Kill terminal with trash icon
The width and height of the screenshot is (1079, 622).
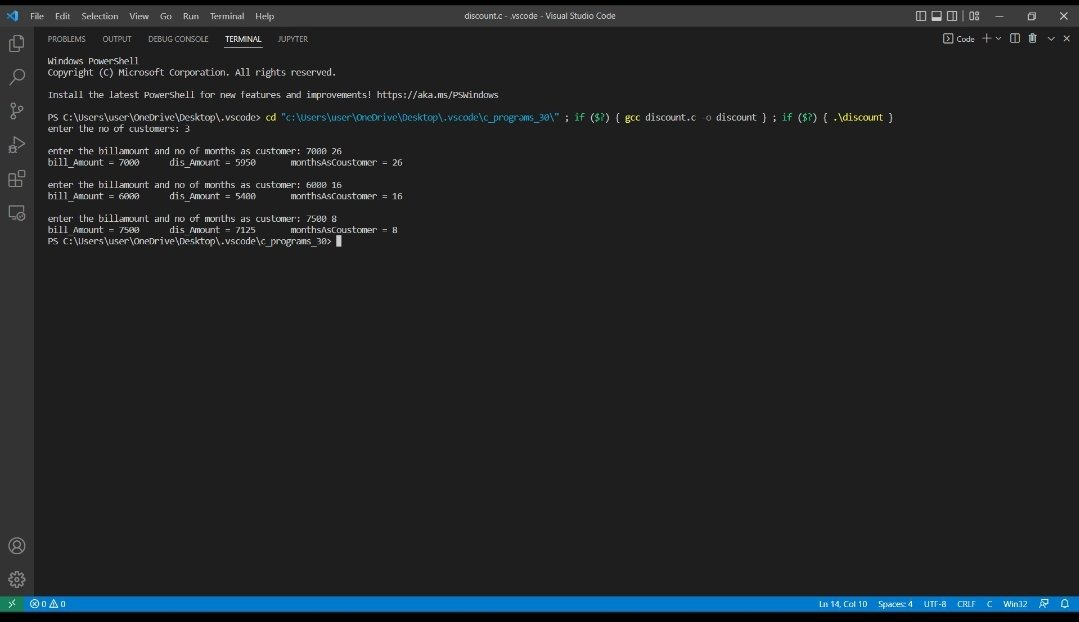(1032, 39)
